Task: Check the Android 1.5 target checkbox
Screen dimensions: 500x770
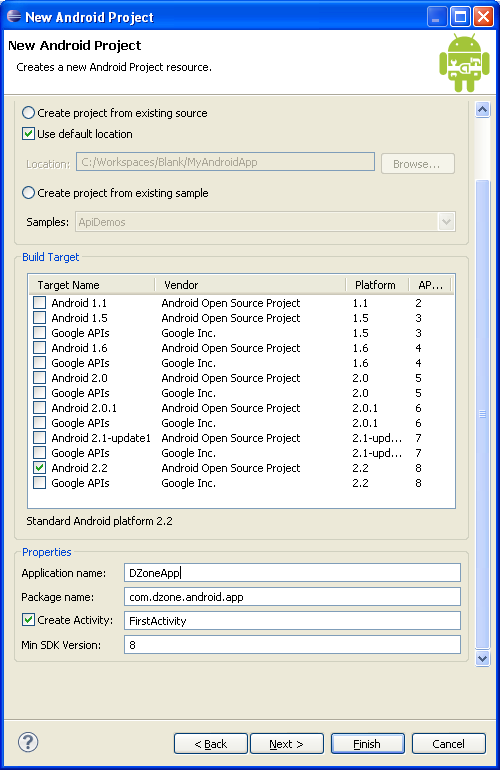Action: [x=39, y=318]
